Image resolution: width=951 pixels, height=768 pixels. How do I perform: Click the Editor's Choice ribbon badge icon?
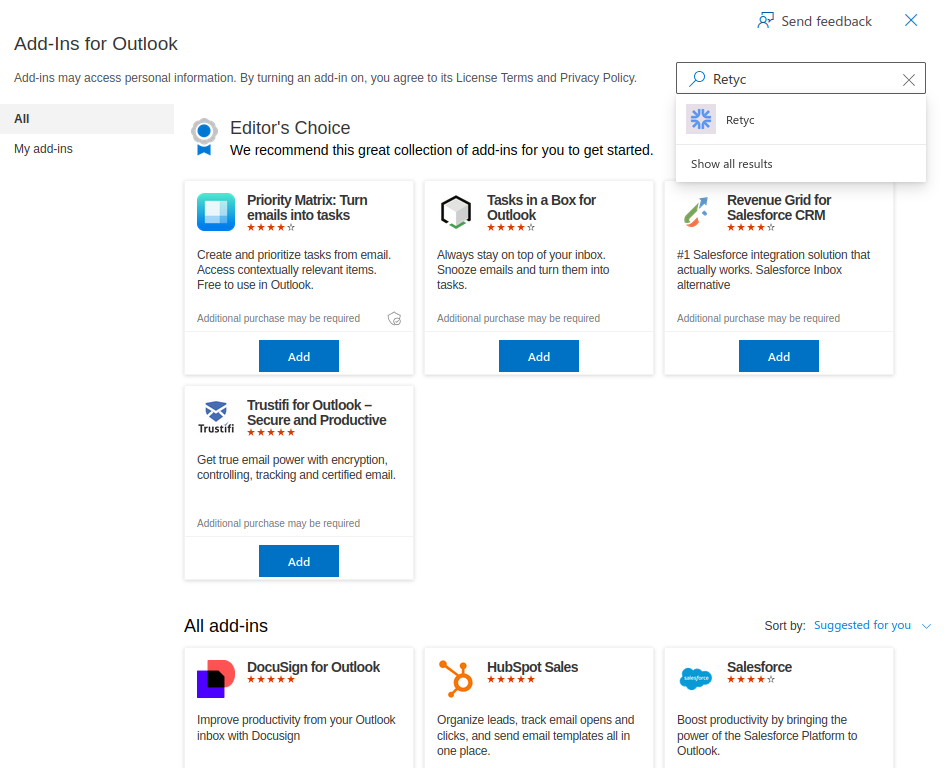click(204, 137)
